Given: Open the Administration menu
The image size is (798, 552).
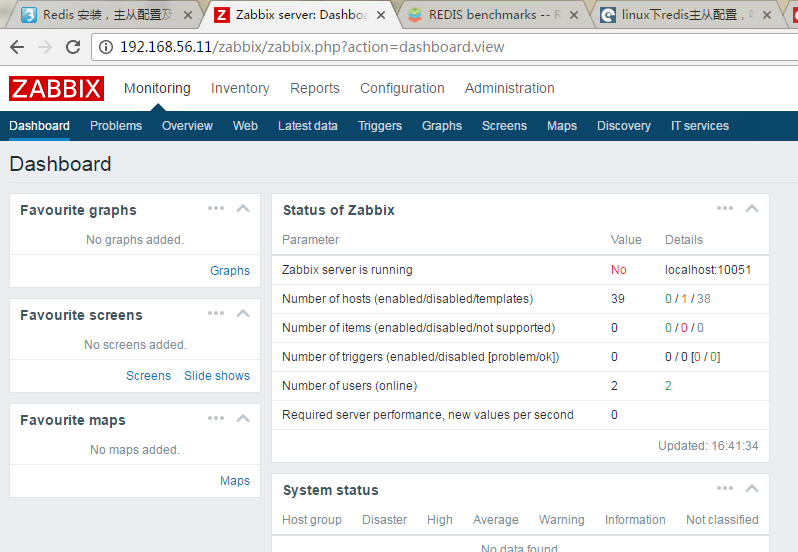Looking at the screenshot, I should click(x=509, y=89).
